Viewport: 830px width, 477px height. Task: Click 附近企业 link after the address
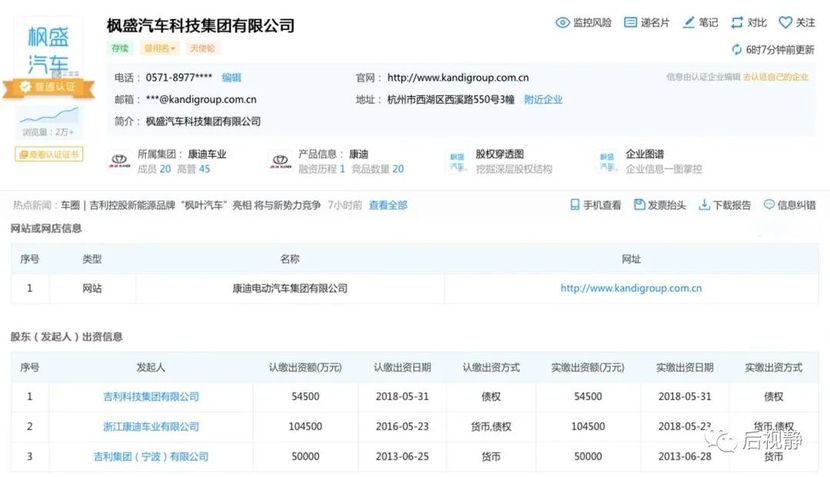543,100
